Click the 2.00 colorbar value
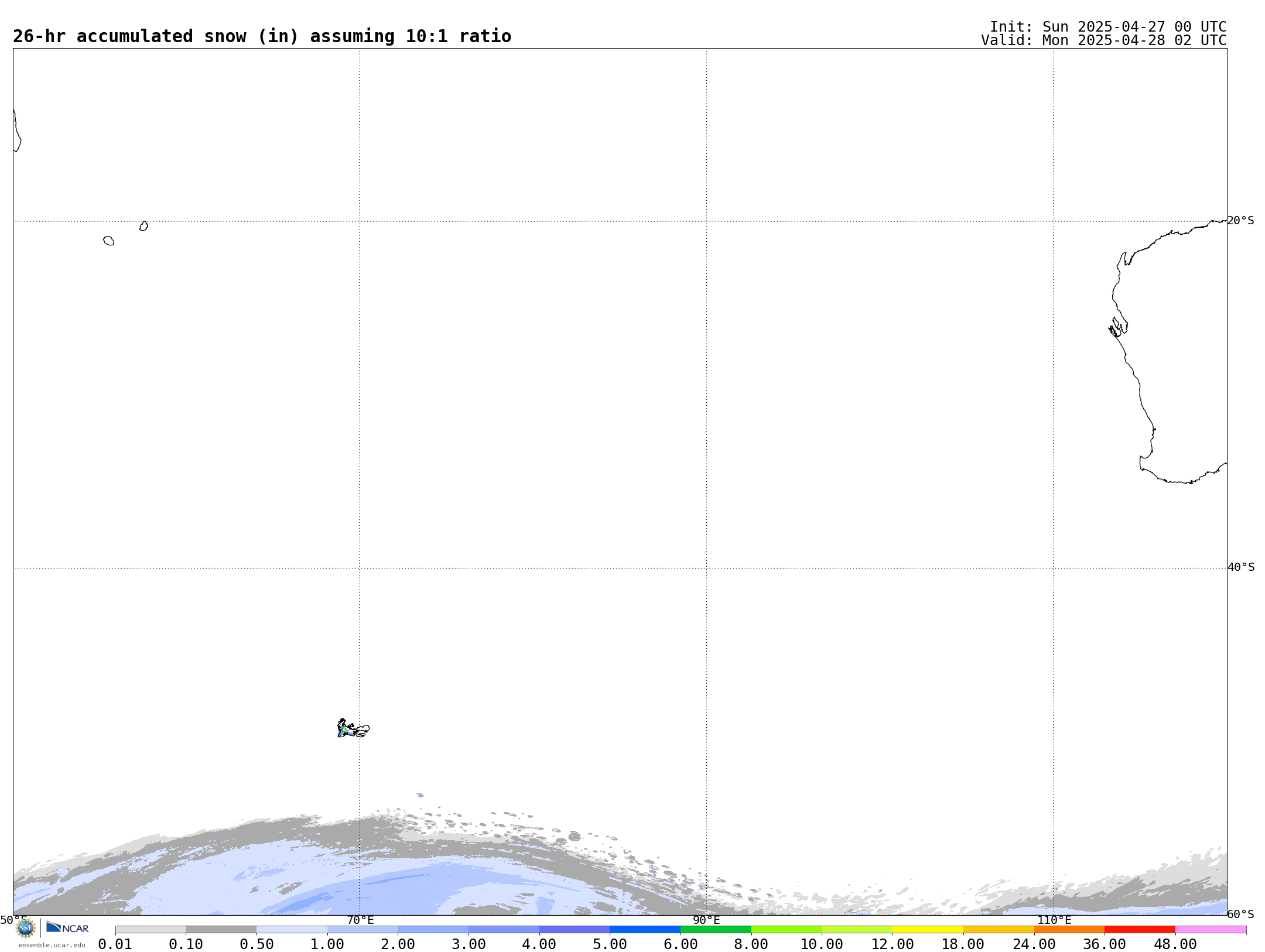 click(x=398, y=944)
